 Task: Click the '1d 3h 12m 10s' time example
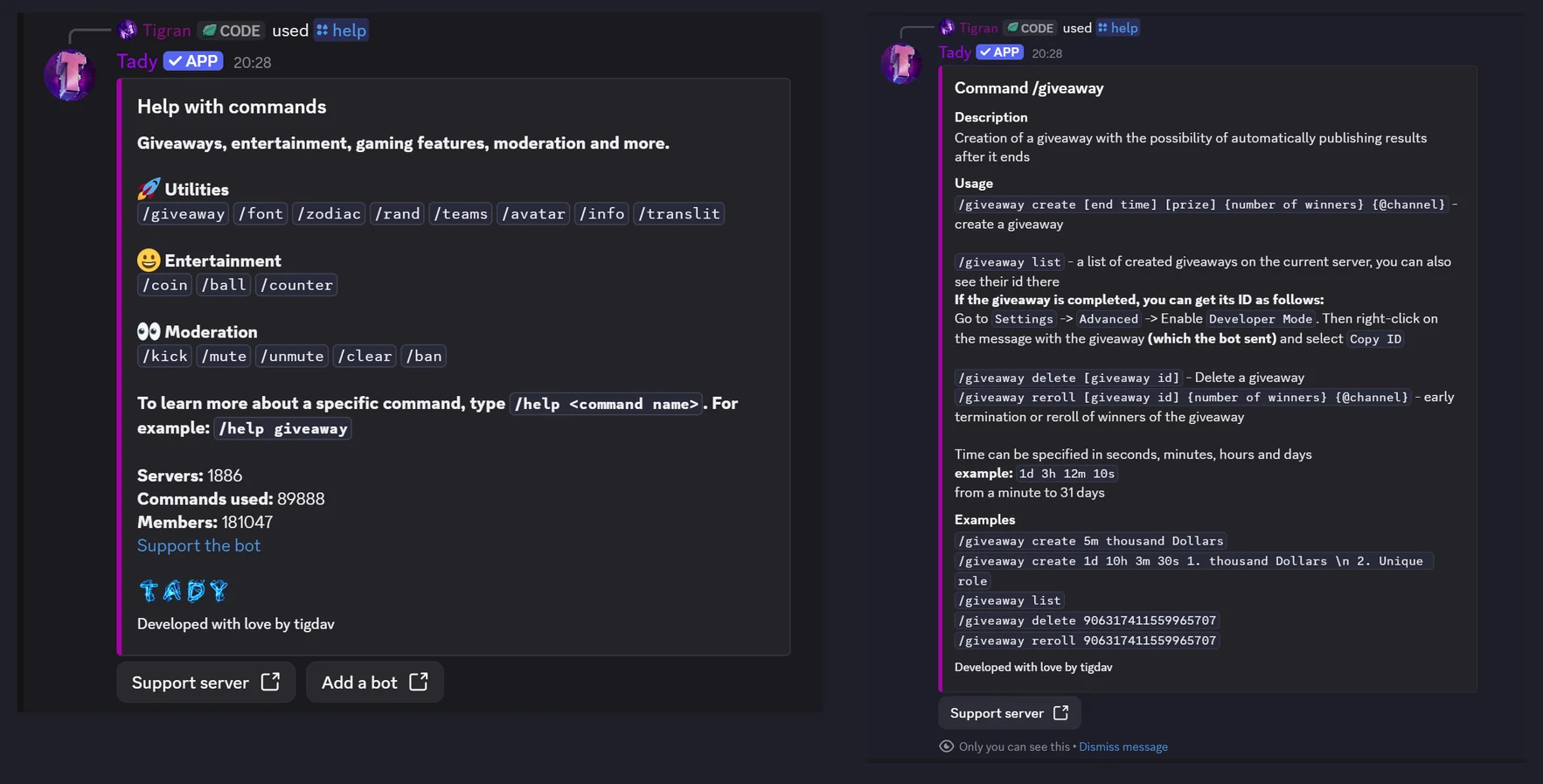click(x=1067, y=474)
